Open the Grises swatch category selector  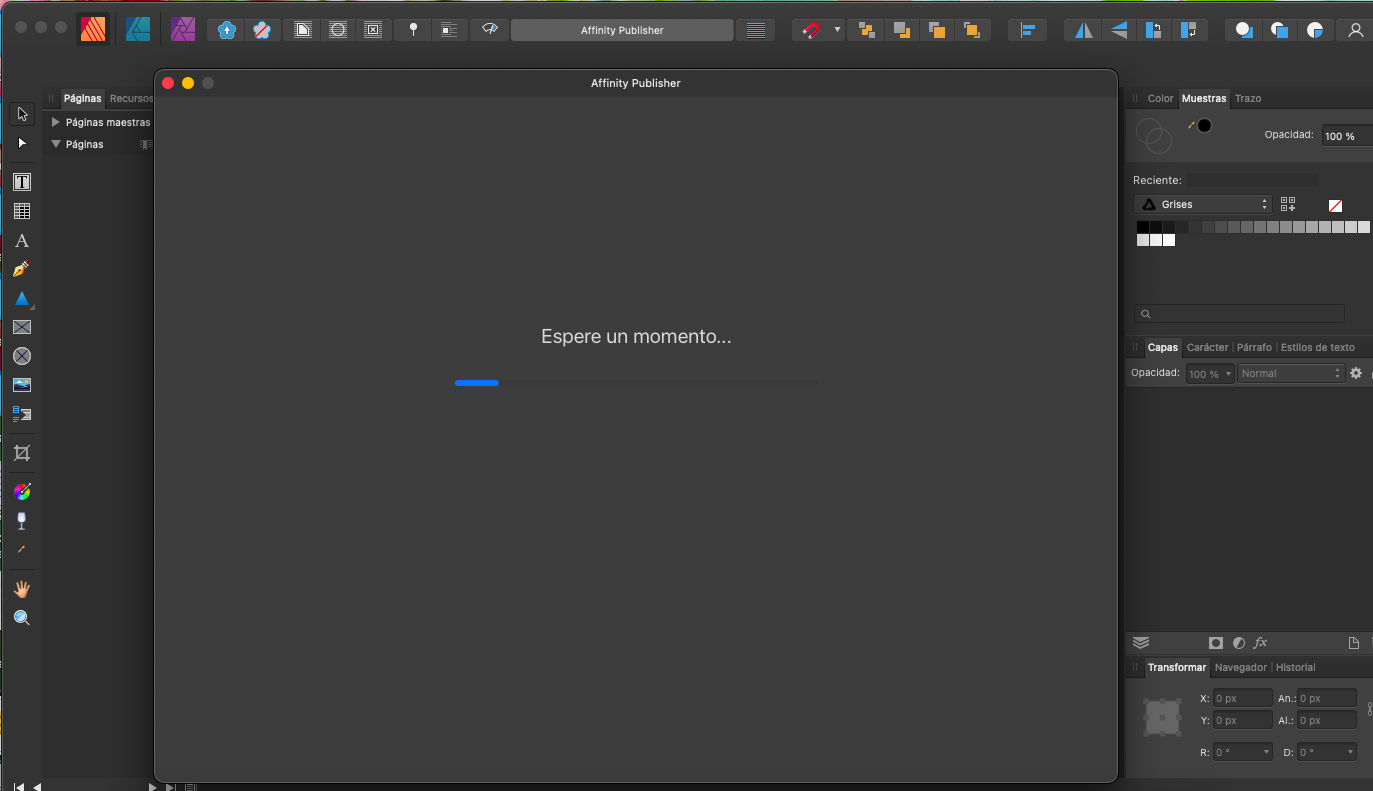[1200, 203]
